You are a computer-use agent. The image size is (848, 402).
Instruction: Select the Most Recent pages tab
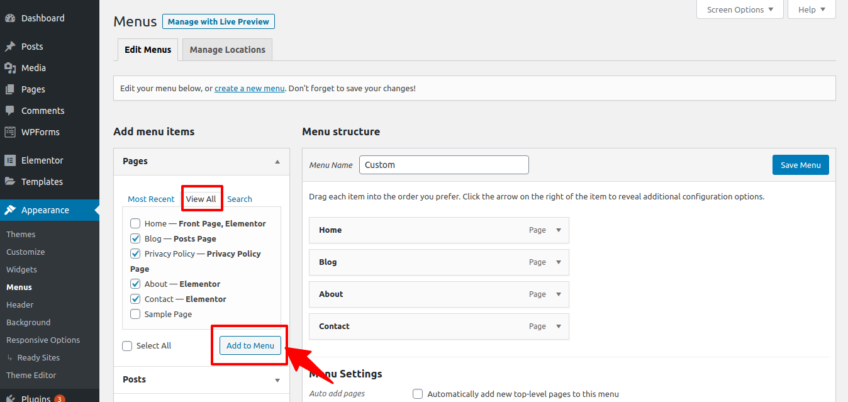coord(151,199)
